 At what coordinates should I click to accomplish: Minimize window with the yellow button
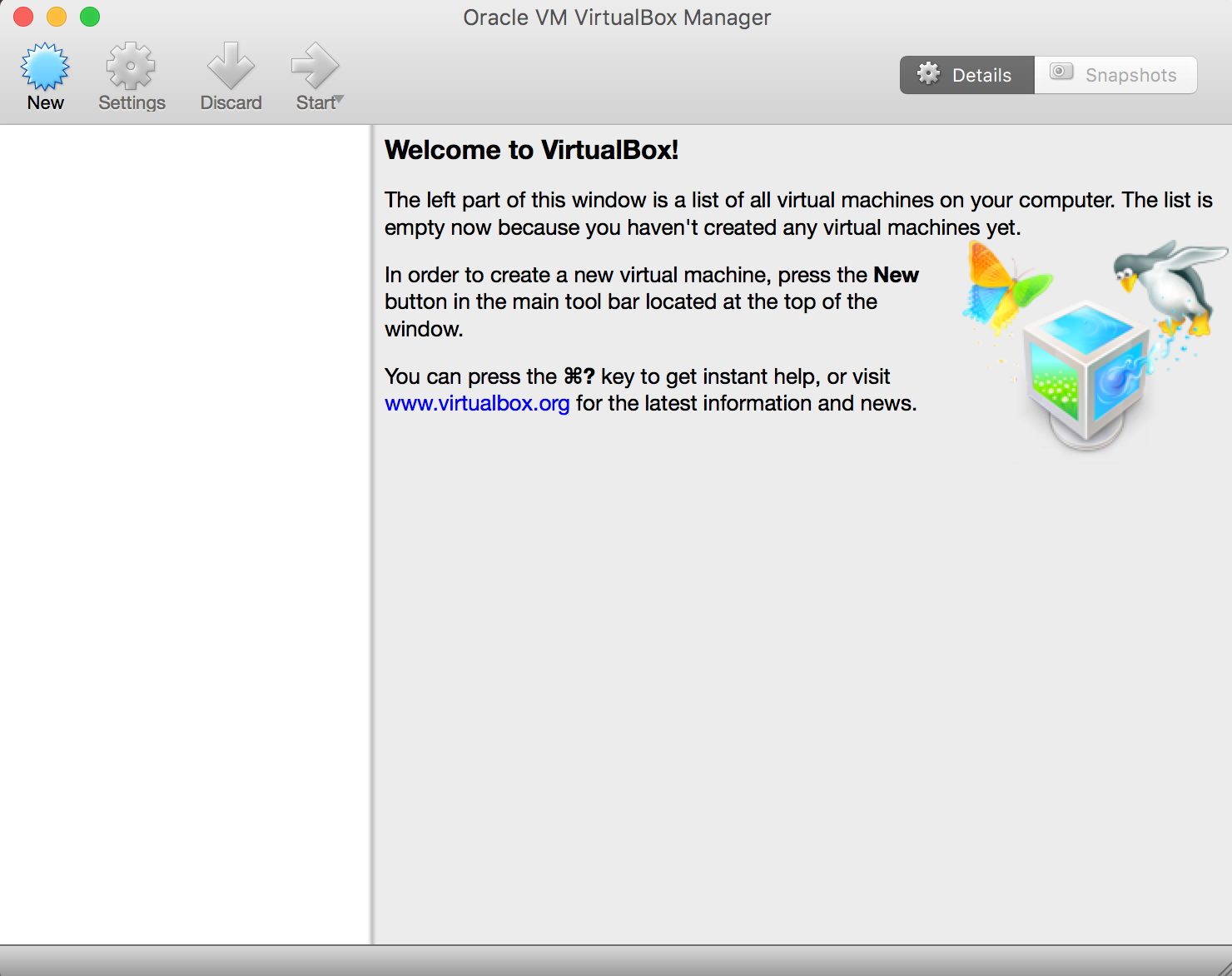point(57,17)
